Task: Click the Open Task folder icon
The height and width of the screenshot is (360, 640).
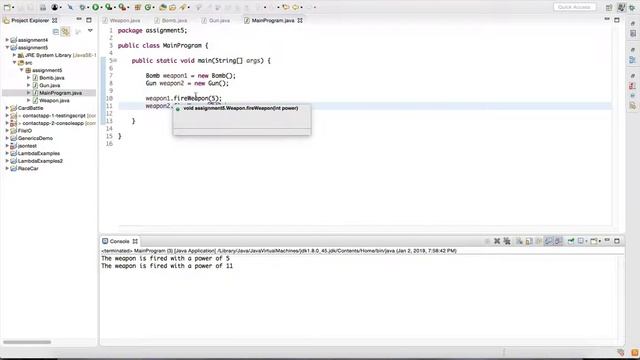Action: tap(172, 7)
